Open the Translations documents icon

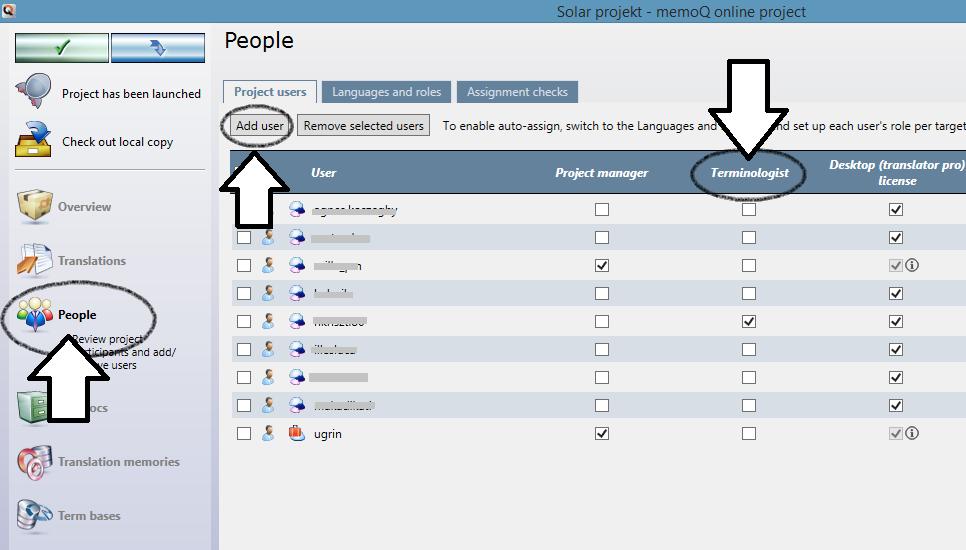click(34, 259)
